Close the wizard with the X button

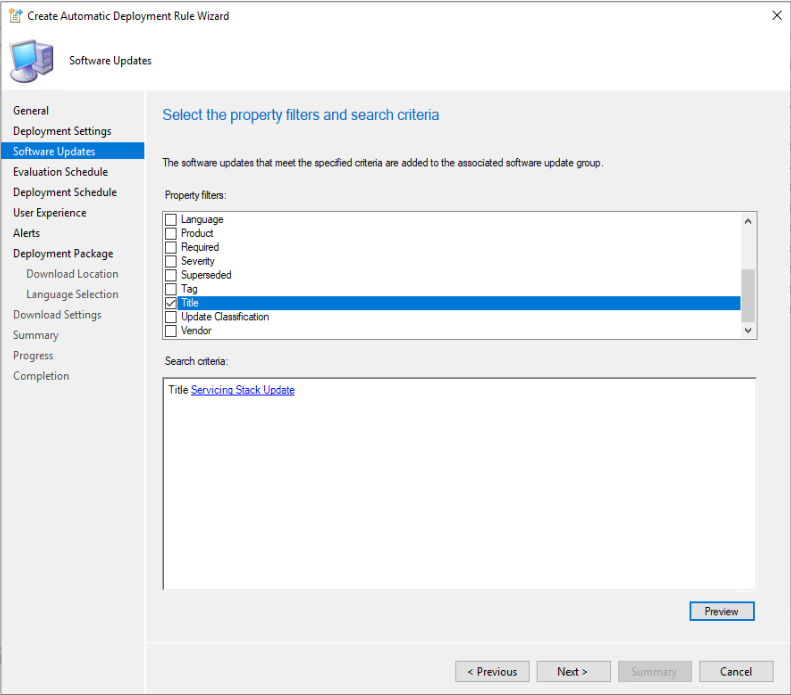click(777, 16)
